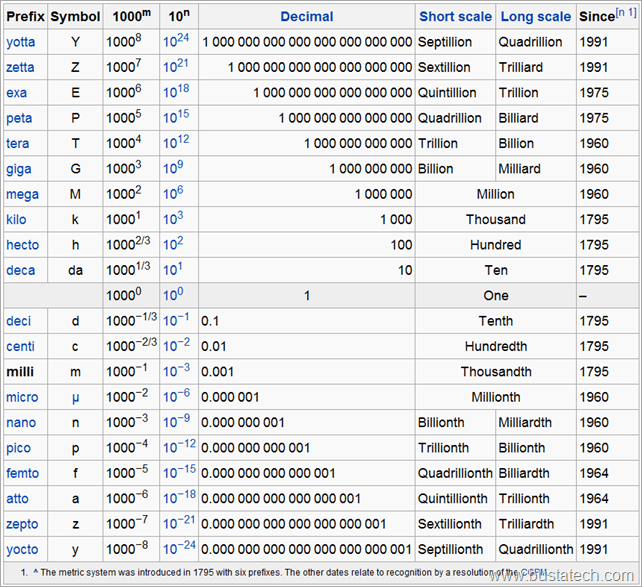The image size is (642, 587).
Task: Follow the 10^-3 link
Action: pos(176,371)
